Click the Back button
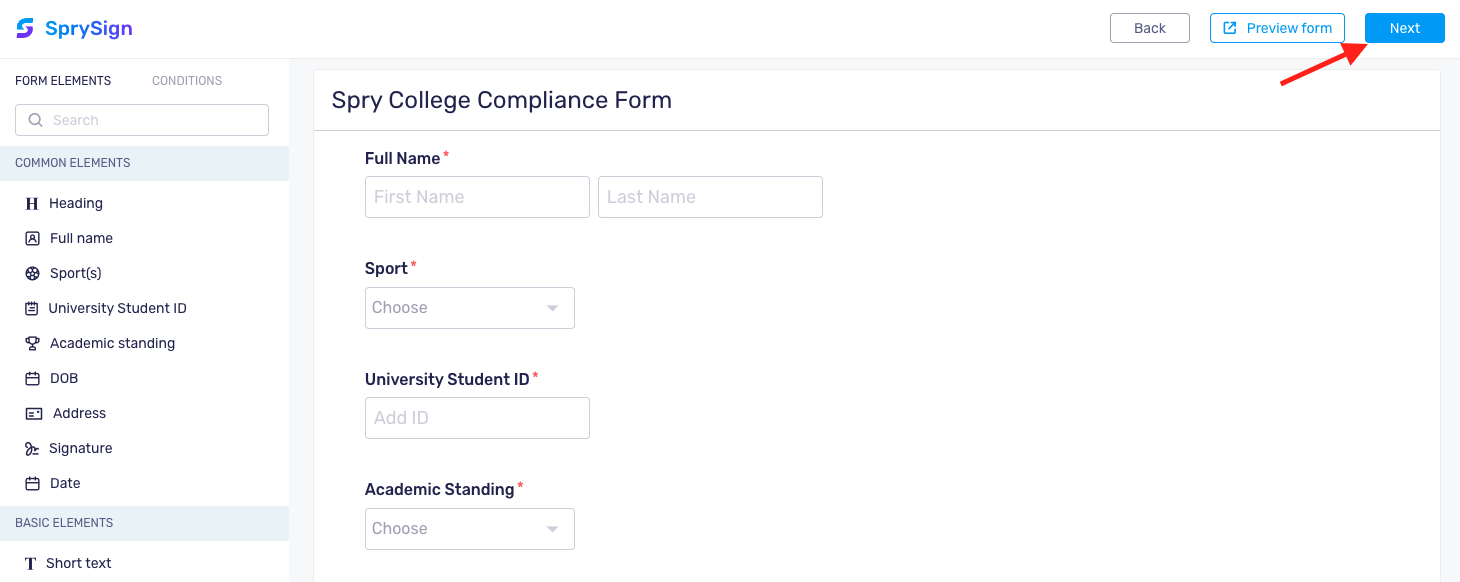 pyautogui.click(x=1150, y=28)
